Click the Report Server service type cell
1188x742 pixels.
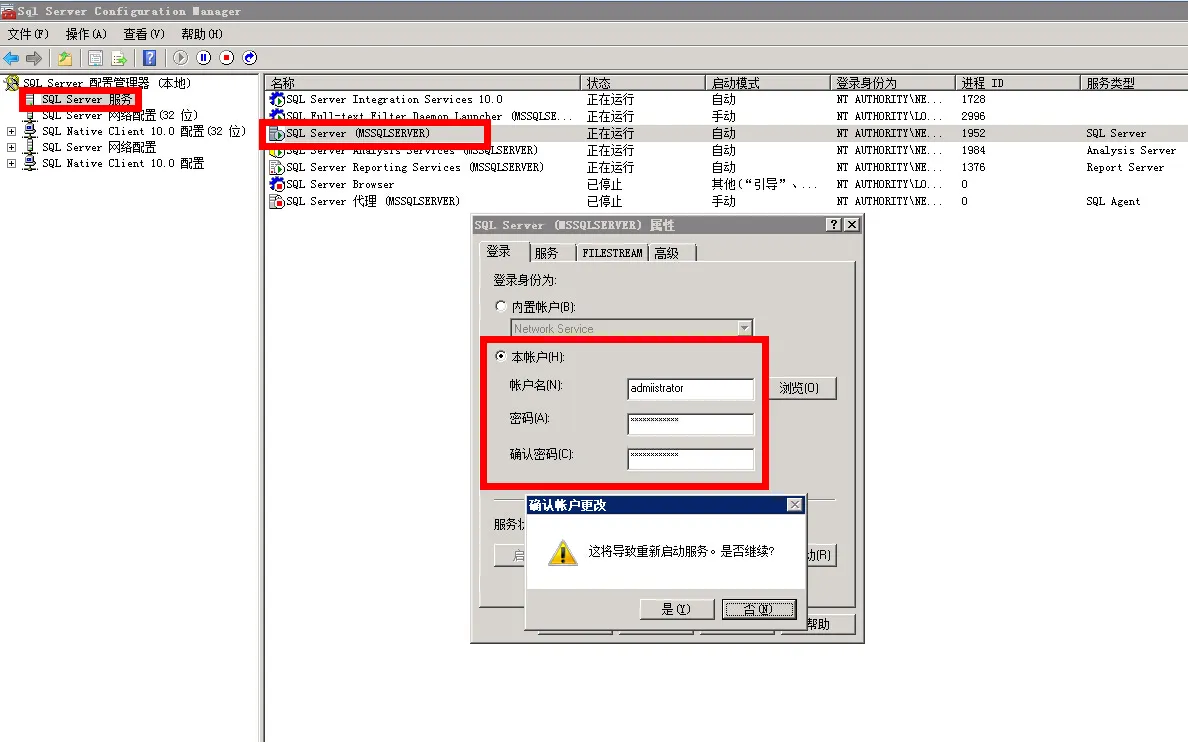click(1125, 167)
